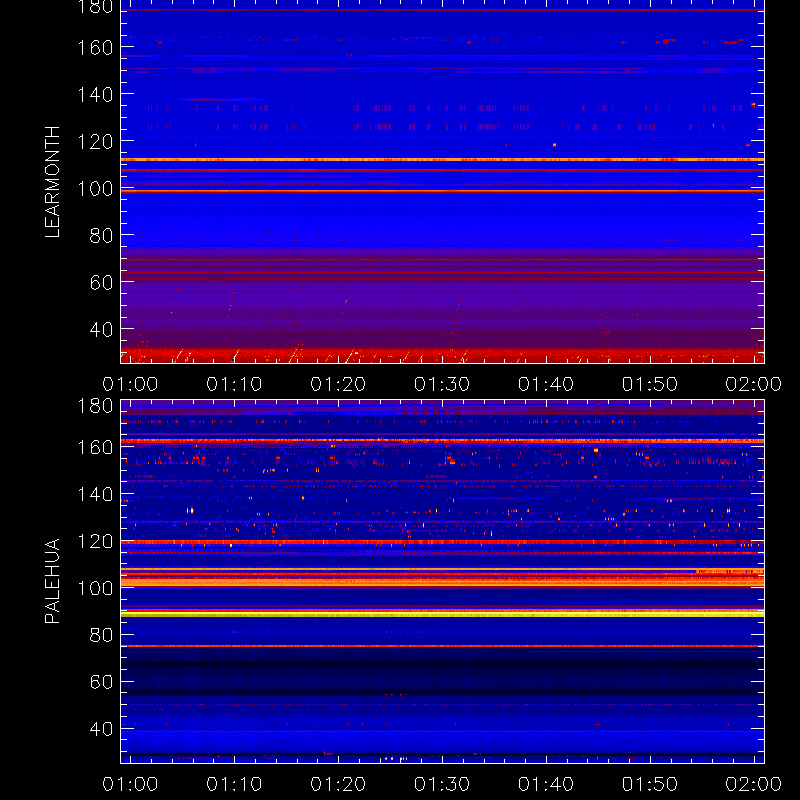Image resolution: width=800 pixels, height=800 pixels.
Task: Click the 01:20 label below the PALEHUA plot
Action: (x=338, y=784)
